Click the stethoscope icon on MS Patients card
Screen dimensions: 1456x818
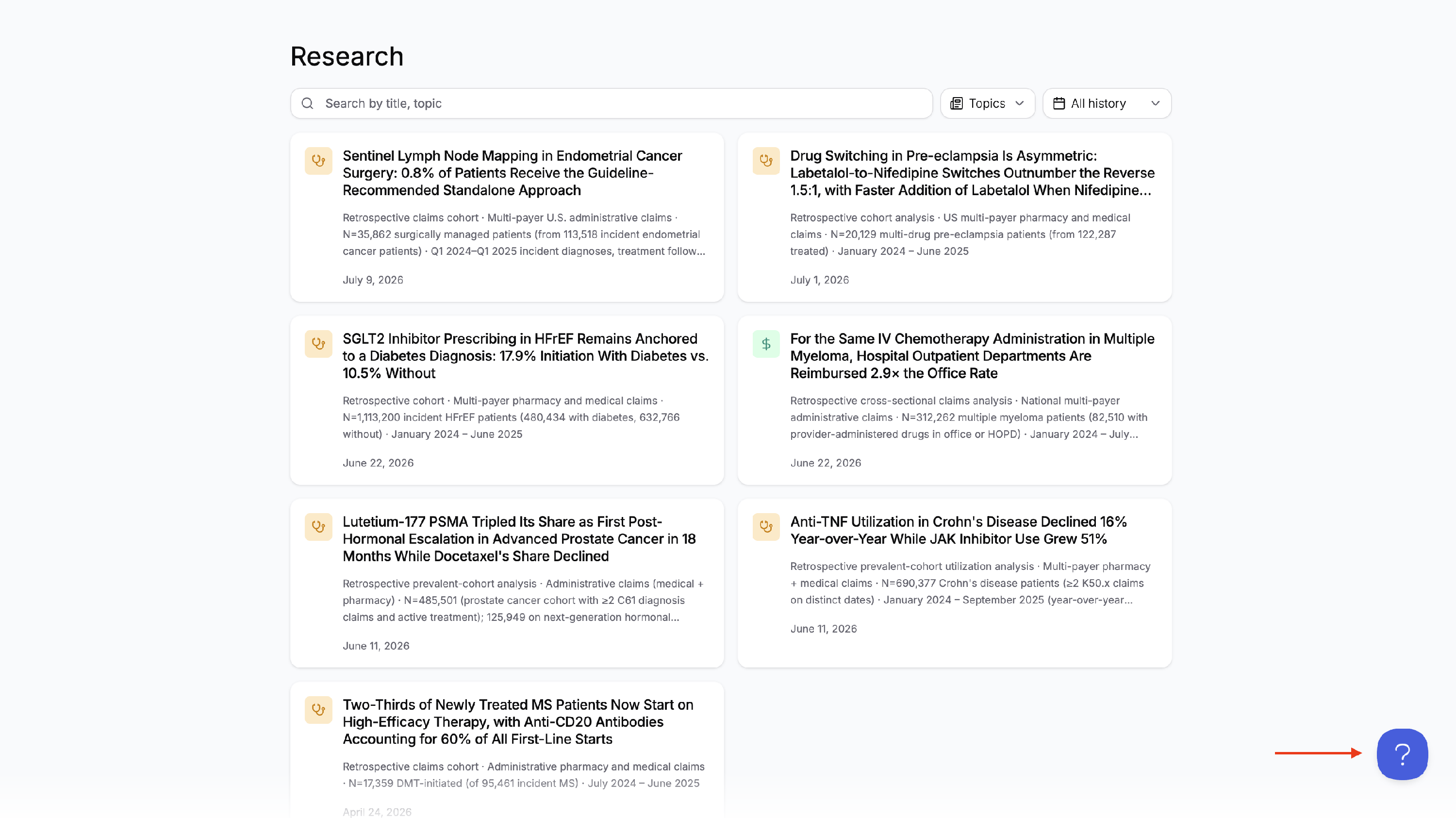318,710
